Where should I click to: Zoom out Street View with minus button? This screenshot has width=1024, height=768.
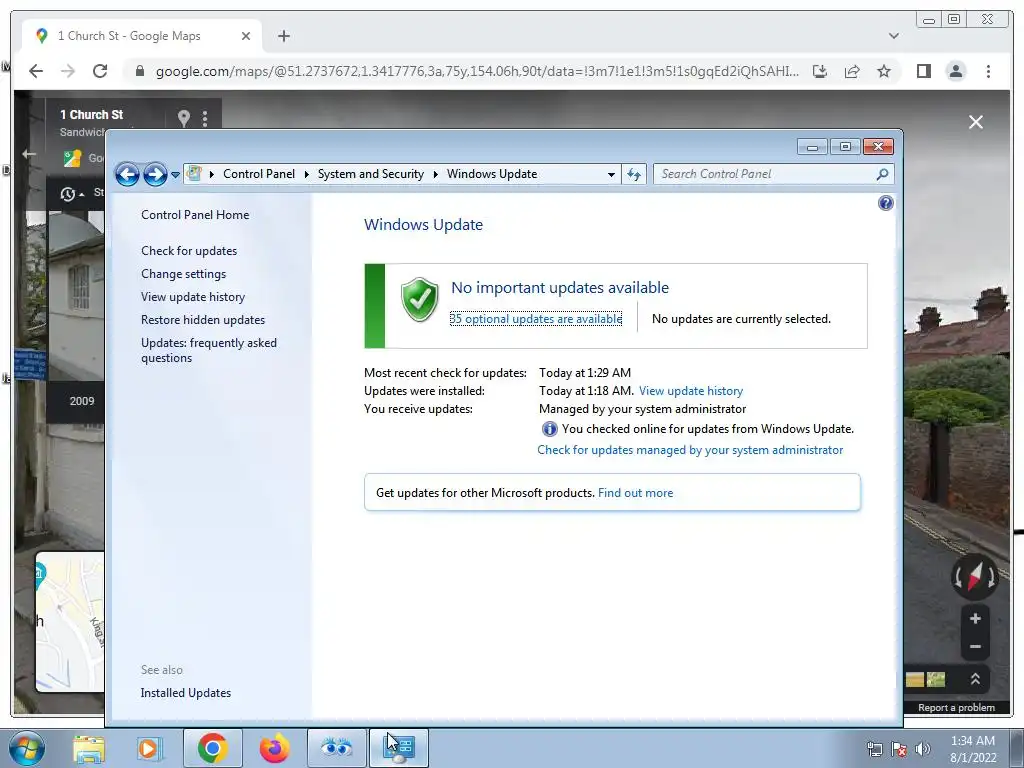point(975,647)
